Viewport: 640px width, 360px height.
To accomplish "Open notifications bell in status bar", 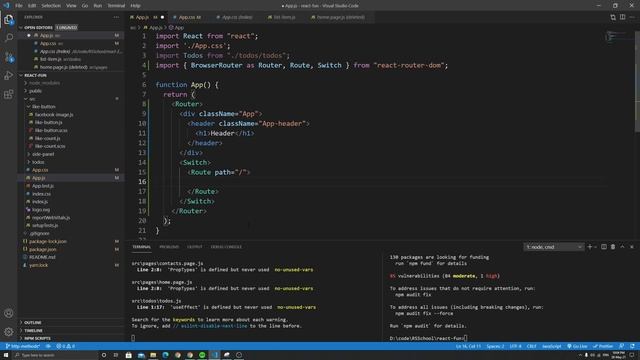I will [x=632, y=346].
